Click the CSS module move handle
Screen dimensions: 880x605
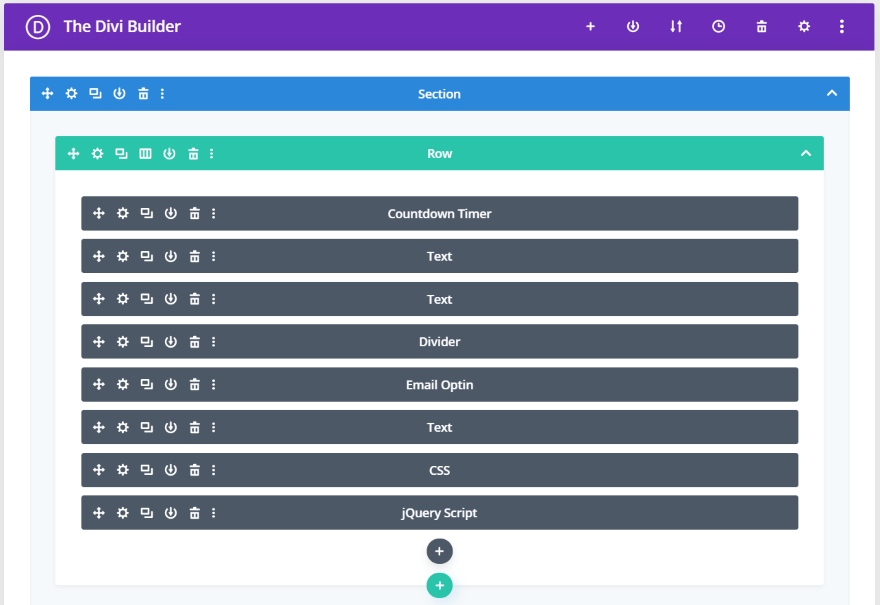click(x=99, y=470)
